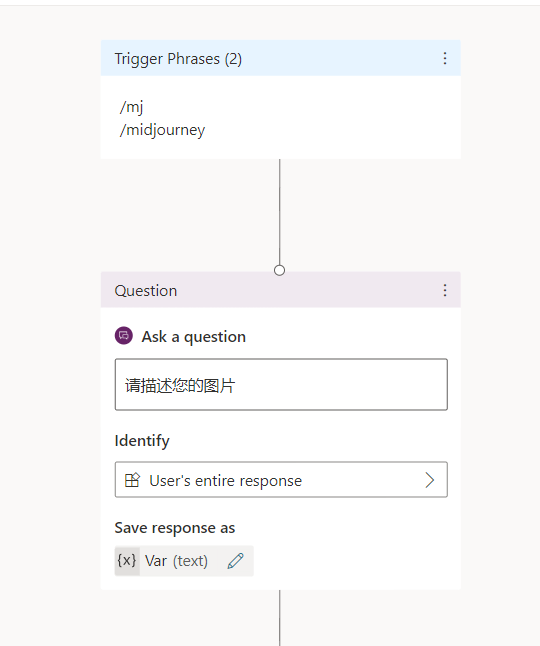
Task: Click into the question text input box
Action: pyautogui.click(x=281, y=384)
